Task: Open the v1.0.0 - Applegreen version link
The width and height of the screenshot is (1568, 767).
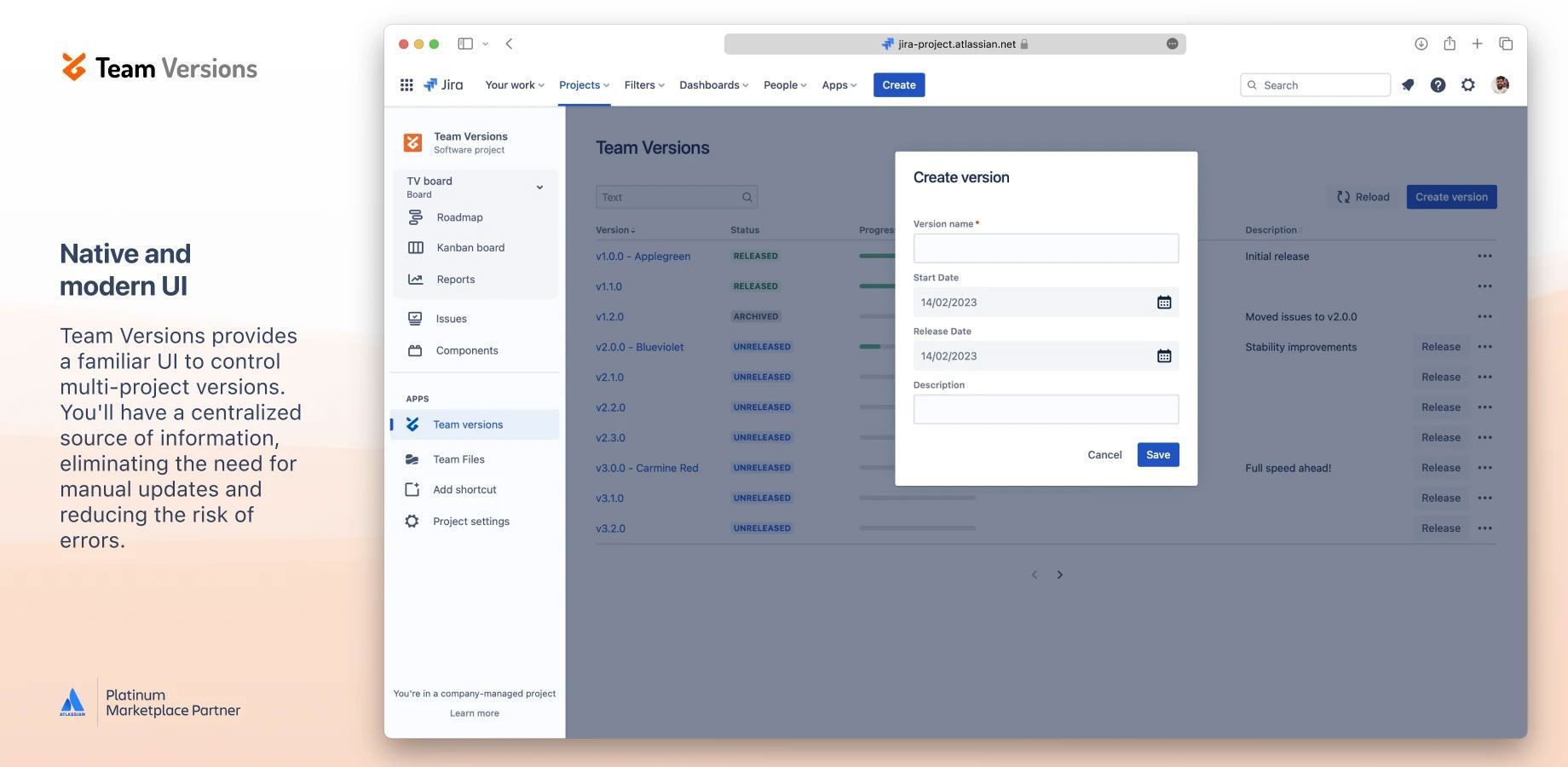Action: [643, 257]
